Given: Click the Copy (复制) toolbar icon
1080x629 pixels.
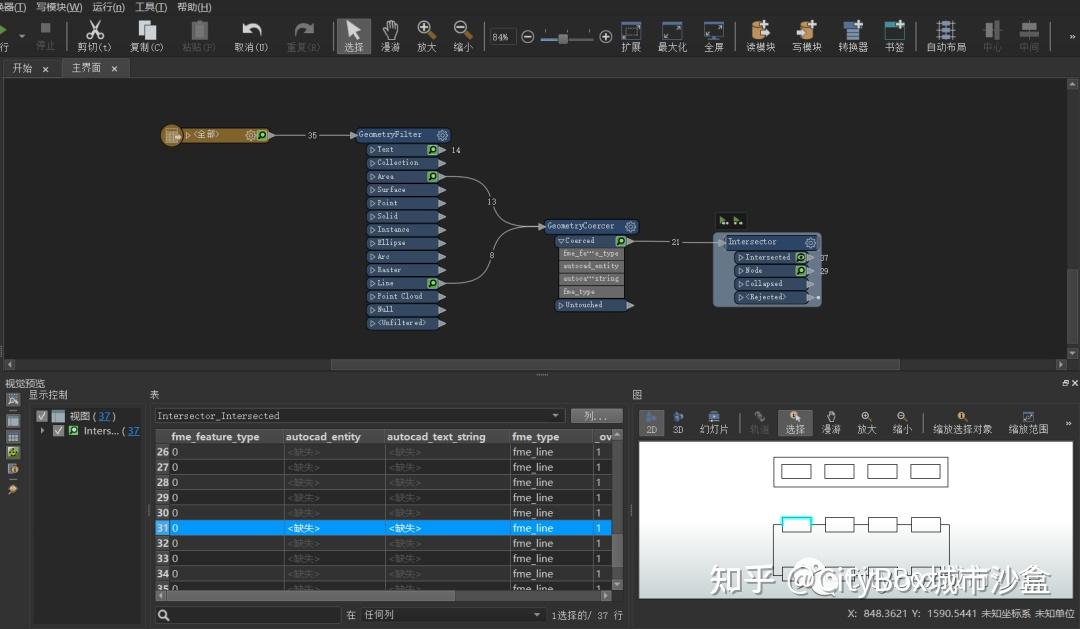Looking at the screenshot, I should coord(147,36).
